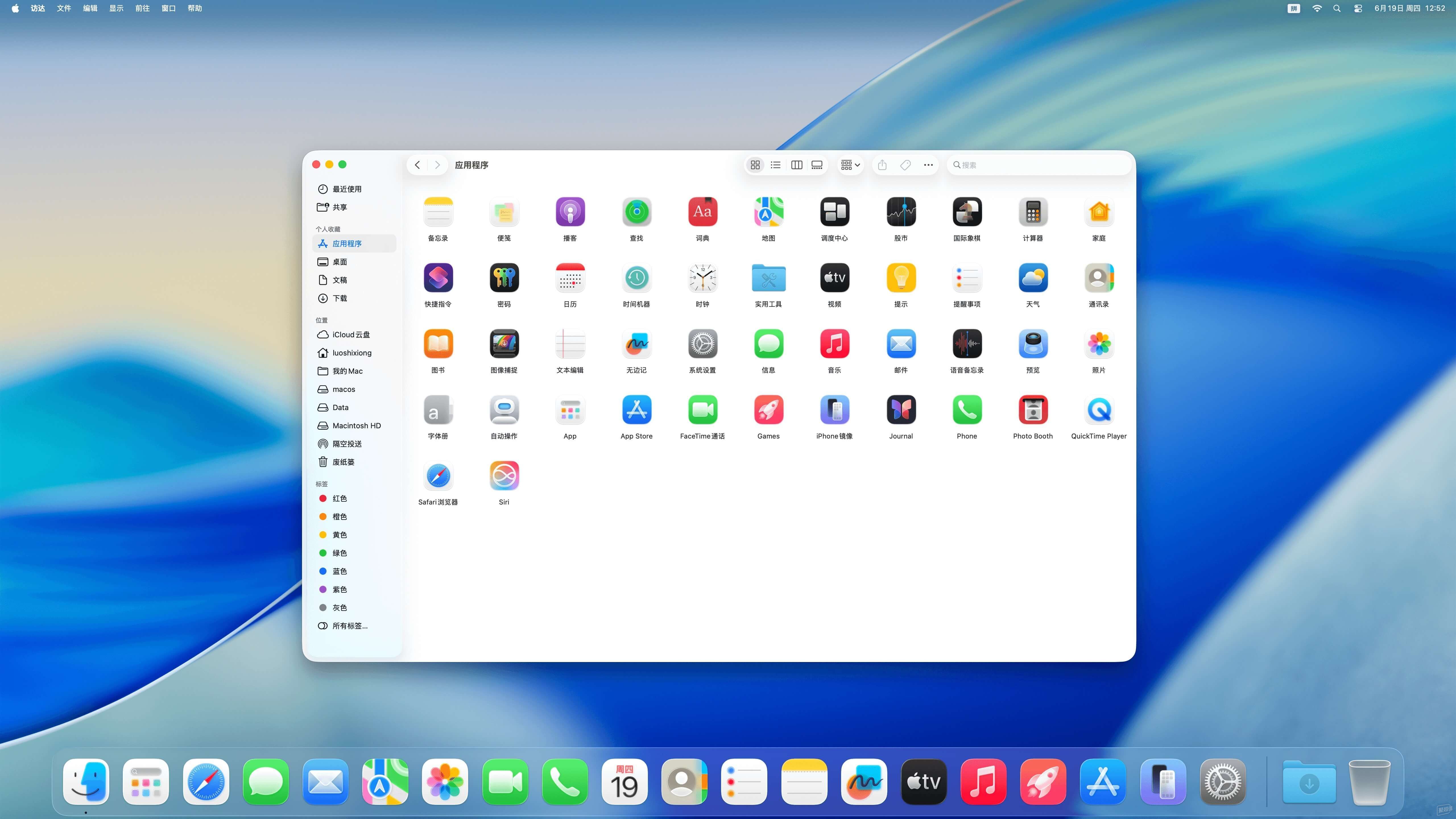The height and width of the screenshot is (819, 1456).
Task: Open the QuickTime Player icon
Action: pos(1099,410)
